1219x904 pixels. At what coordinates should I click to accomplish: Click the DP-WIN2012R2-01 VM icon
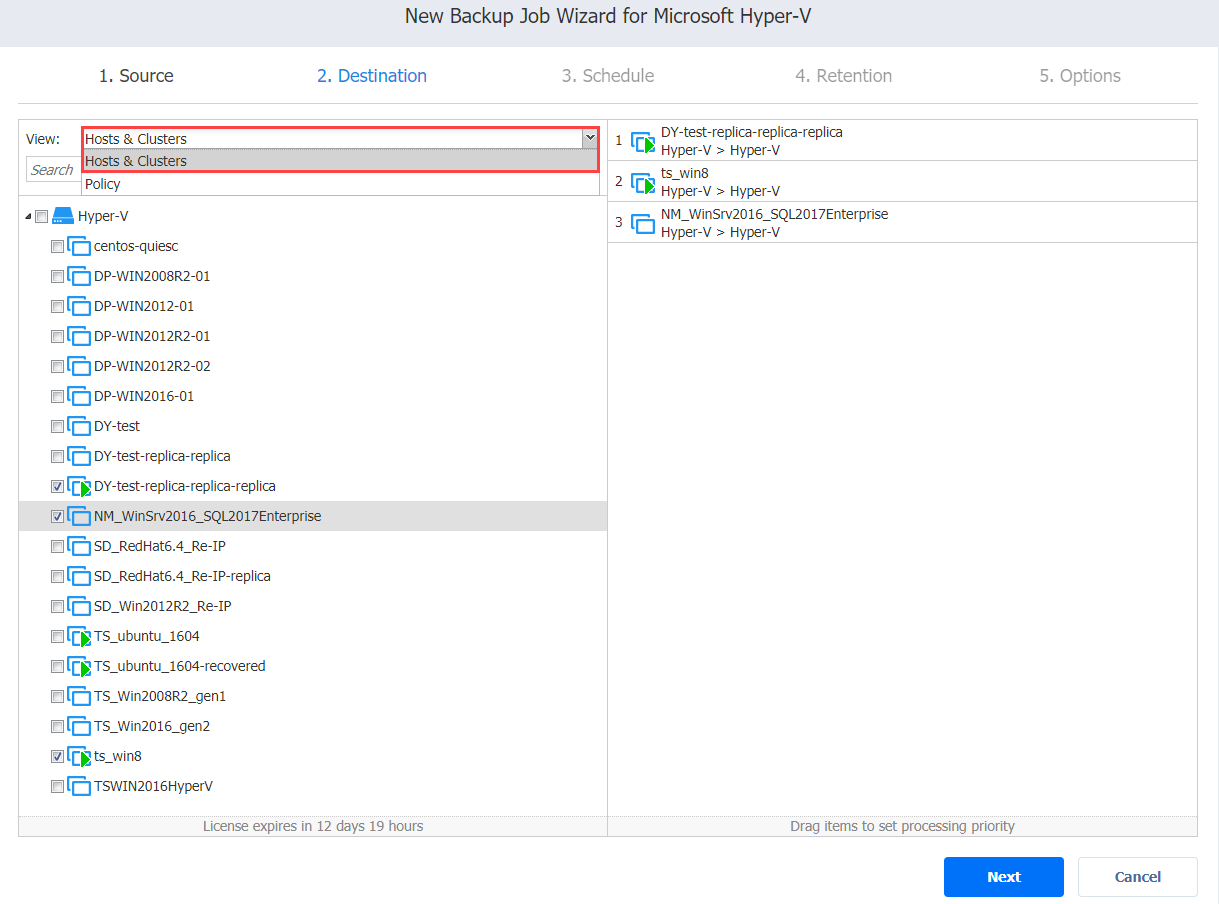pyautogui.click(x=79, y=336)
